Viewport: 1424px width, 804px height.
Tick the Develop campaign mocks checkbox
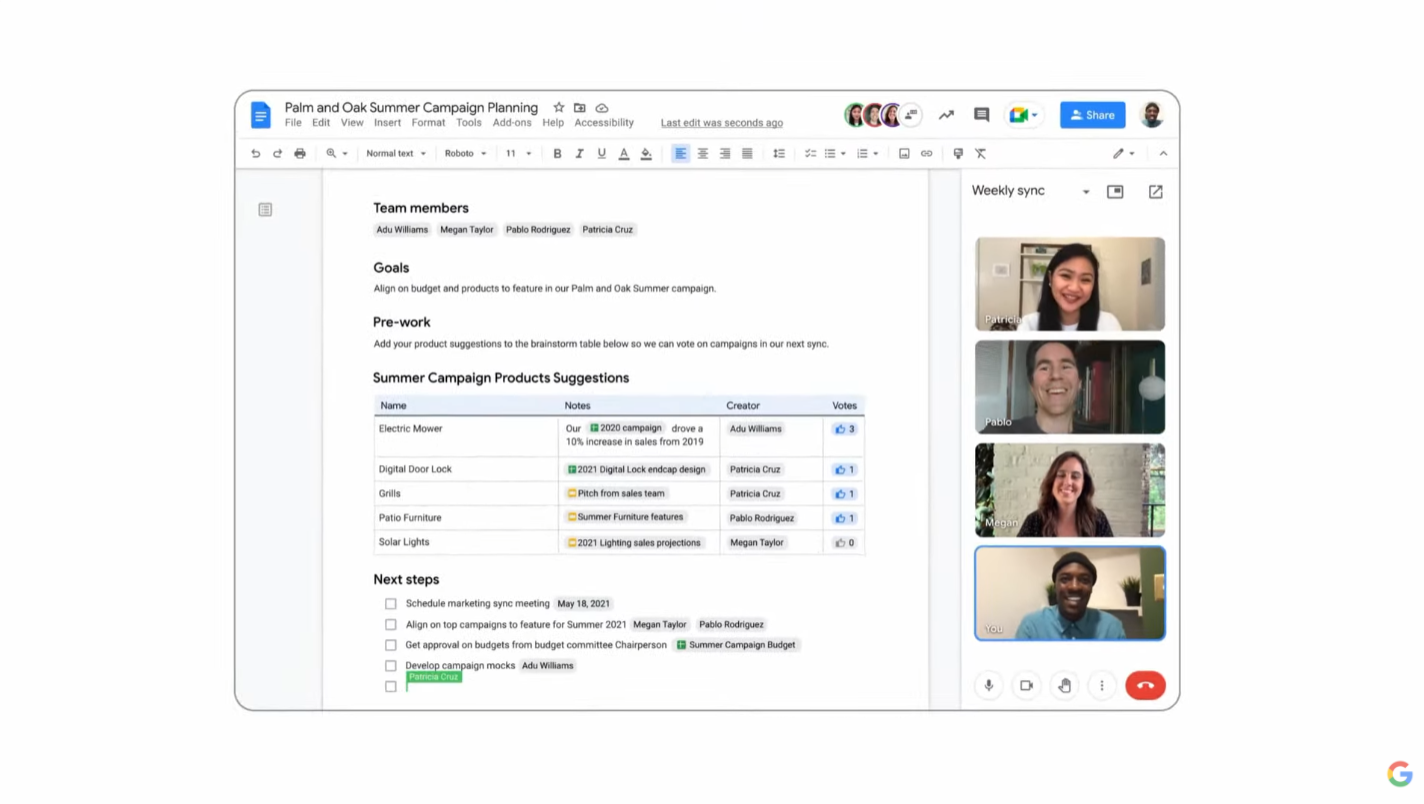391,666
